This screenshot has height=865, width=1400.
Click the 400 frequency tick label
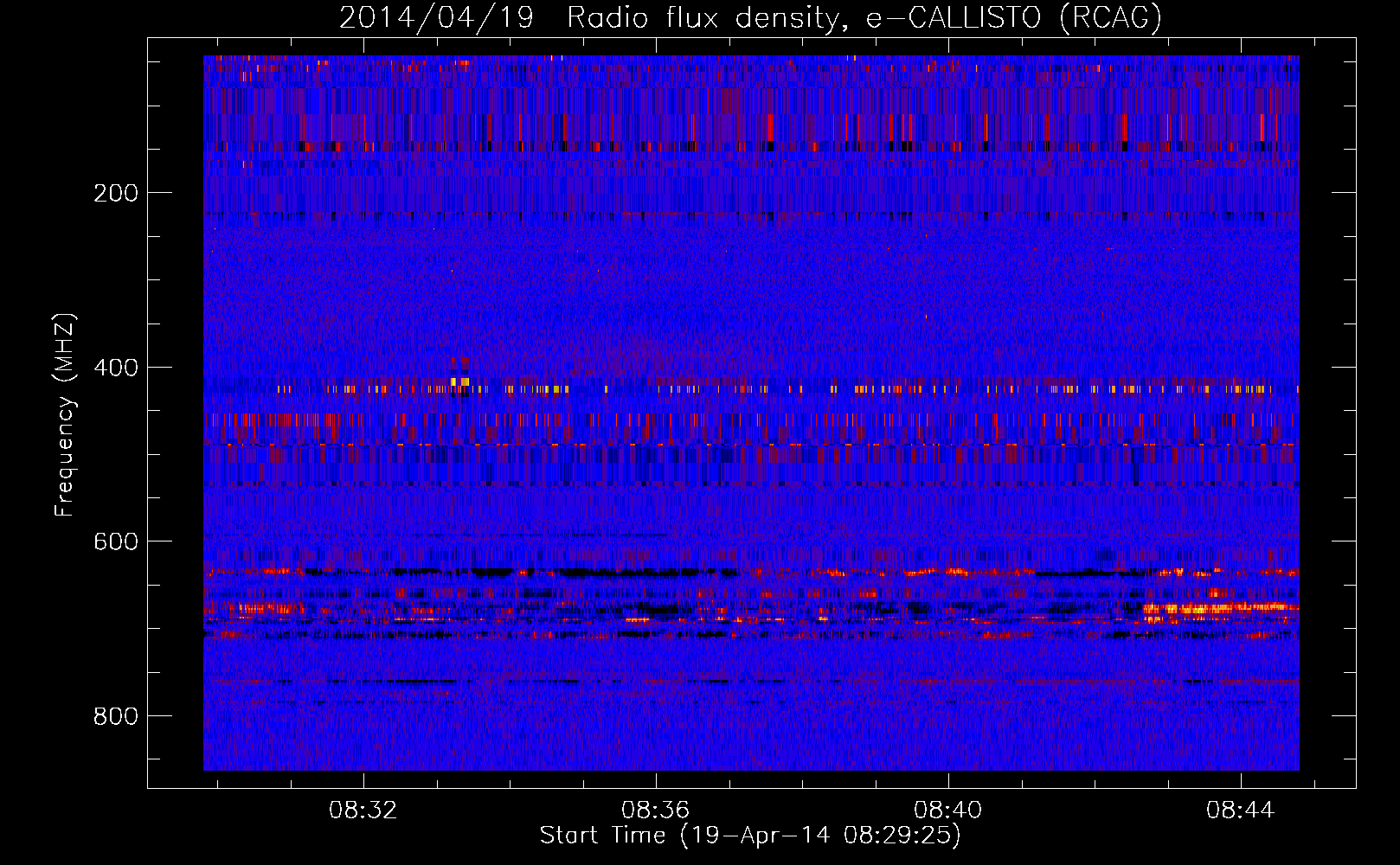116,368
